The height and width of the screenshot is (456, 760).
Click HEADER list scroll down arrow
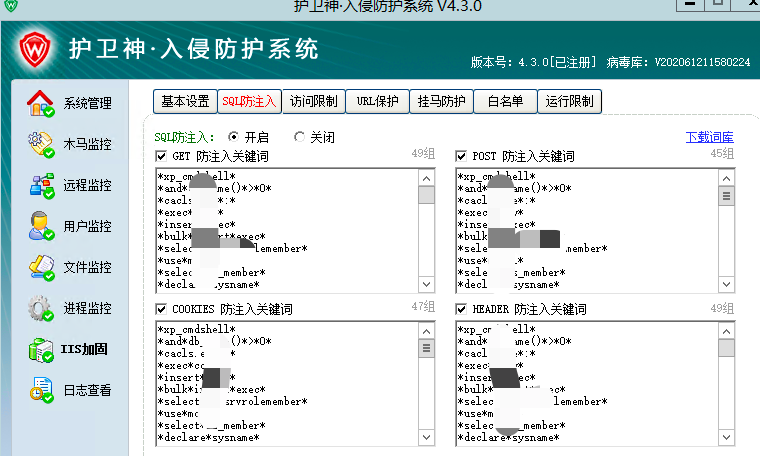coord(727,437)
